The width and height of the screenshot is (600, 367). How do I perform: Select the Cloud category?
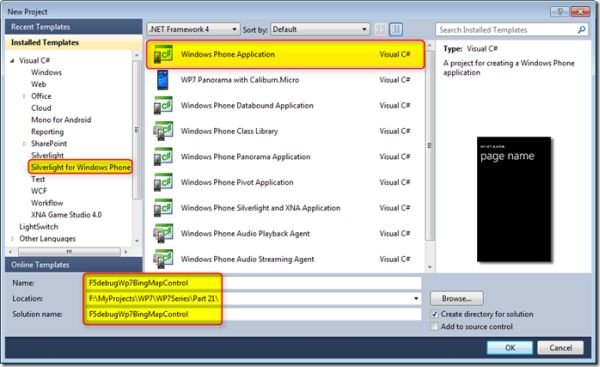tap(41, 108)
